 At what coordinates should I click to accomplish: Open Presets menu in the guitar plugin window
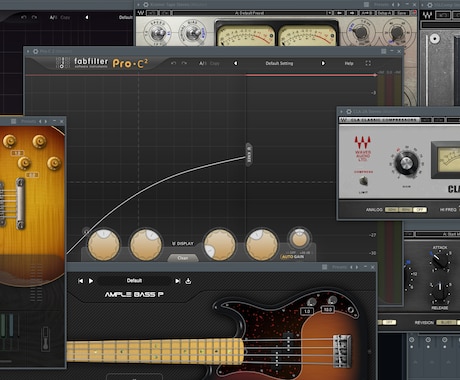click(x=28, y=122)
